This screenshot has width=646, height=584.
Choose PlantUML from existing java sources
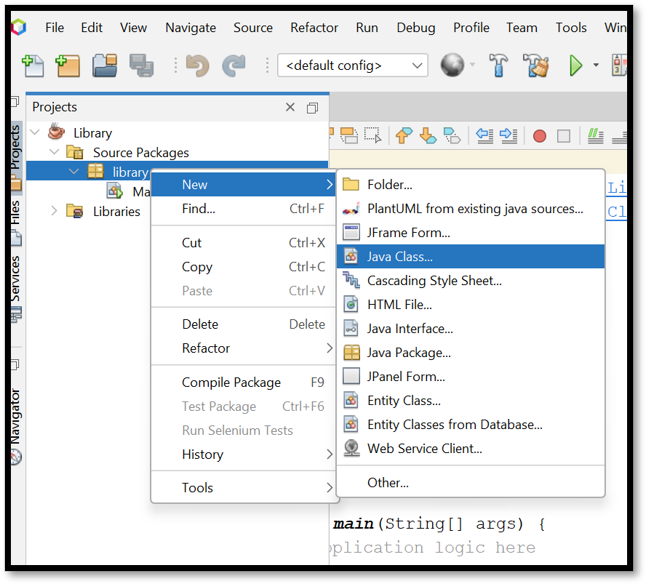point(471,208)
